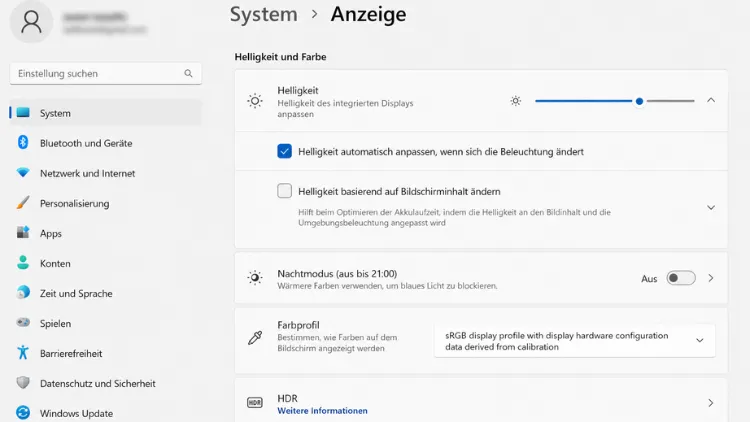Click the HDR row title
This screenshot has height=422, width=750.
(x=287, y=398)
